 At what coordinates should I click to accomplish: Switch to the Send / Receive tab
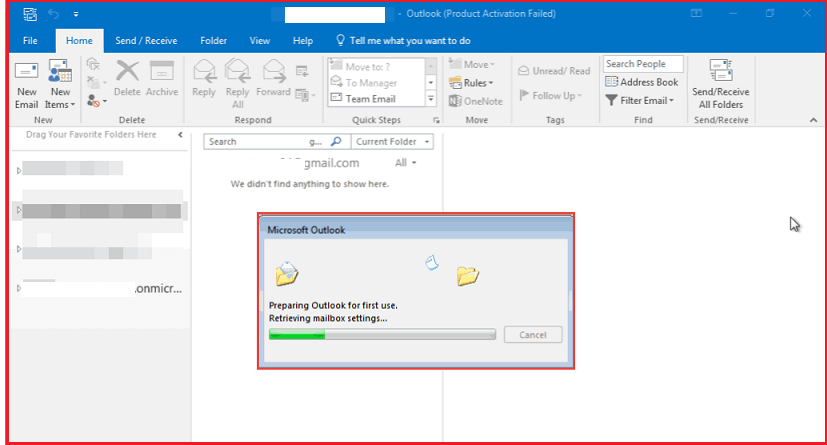tap(147, 41)
